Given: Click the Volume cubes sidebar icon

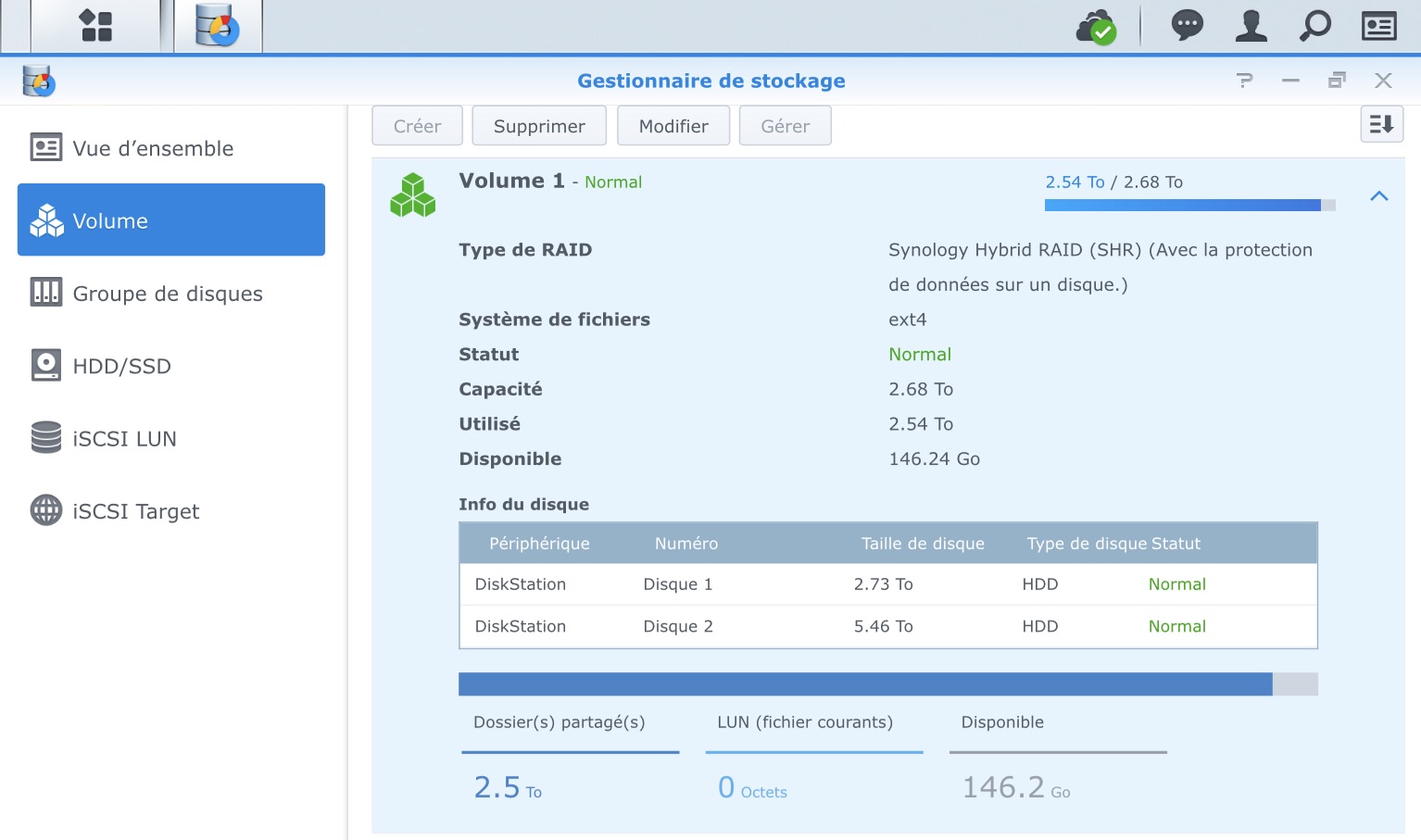Looking at the screenshot, I should (47, 220).
